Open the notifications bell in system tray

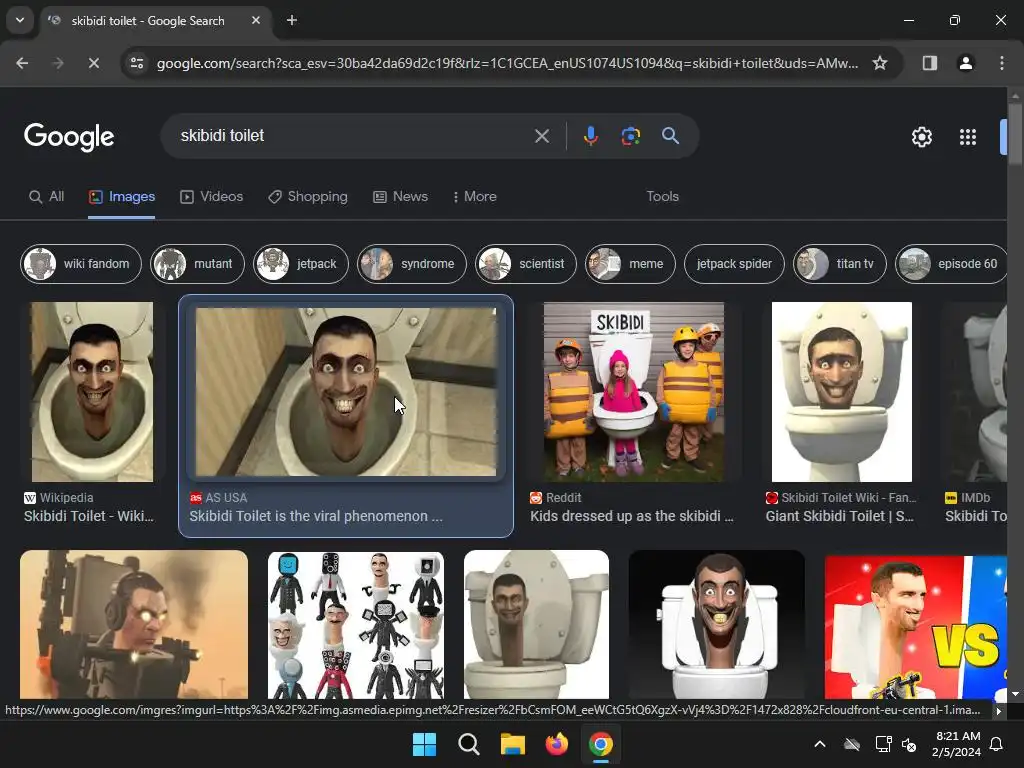[997, 744]
